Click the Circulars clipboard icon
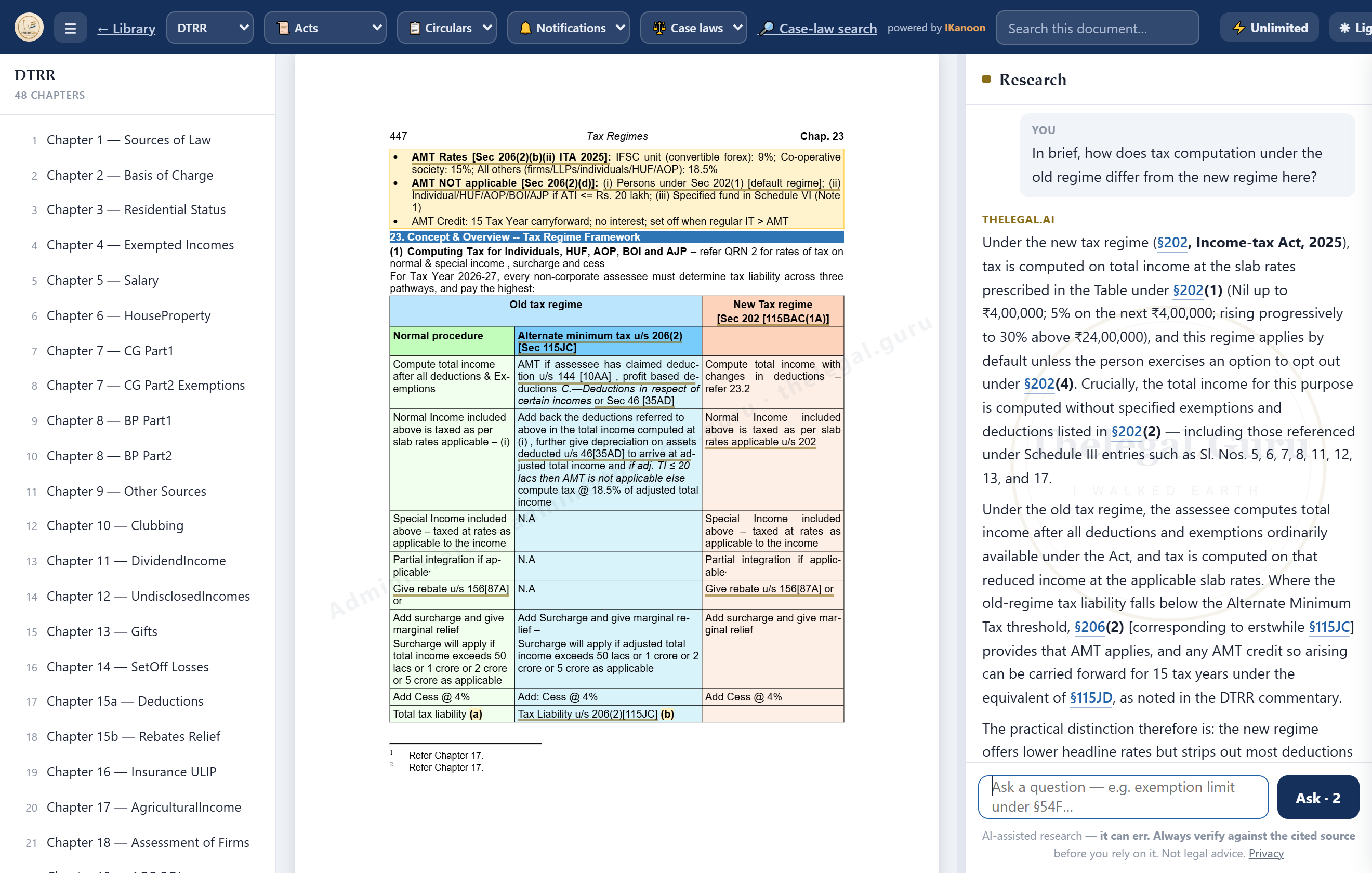This screenshot has height=873, width=1372. pos(415,28)
